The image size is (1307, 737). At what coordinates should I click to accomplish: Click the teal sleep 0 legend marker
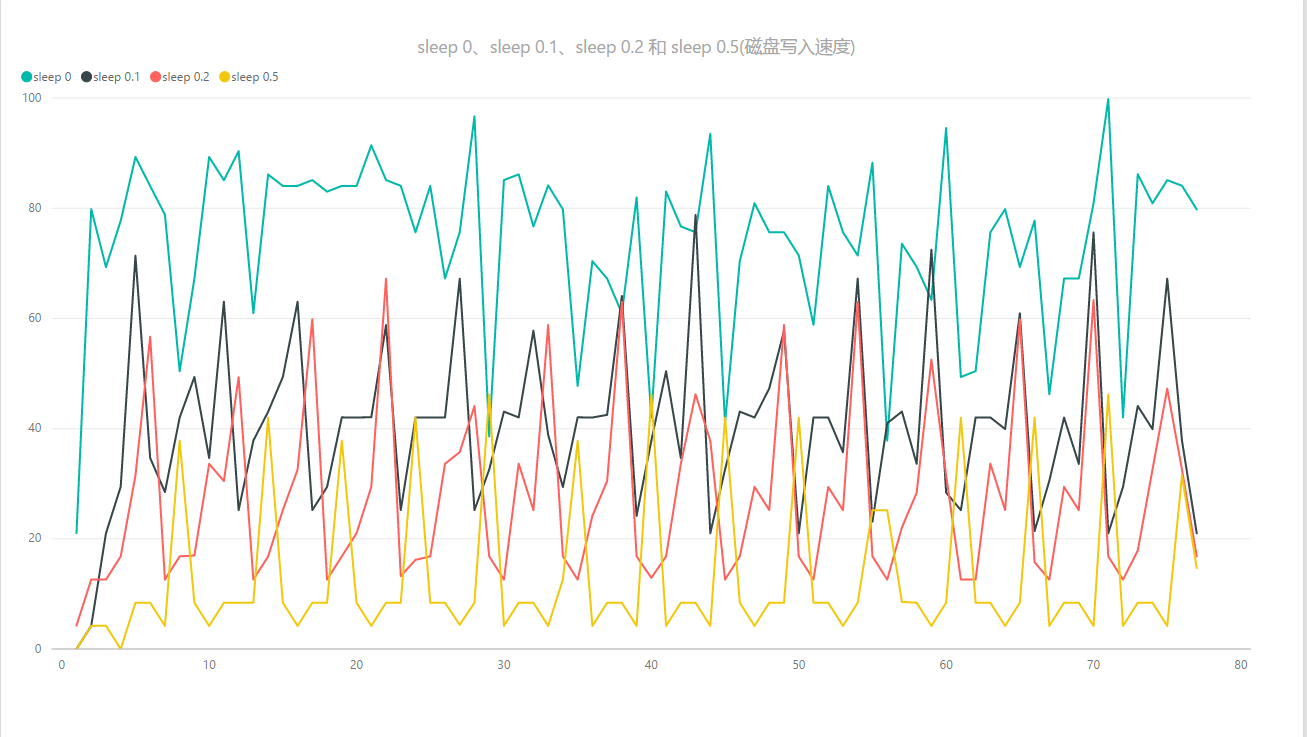(x=26, y=77)
